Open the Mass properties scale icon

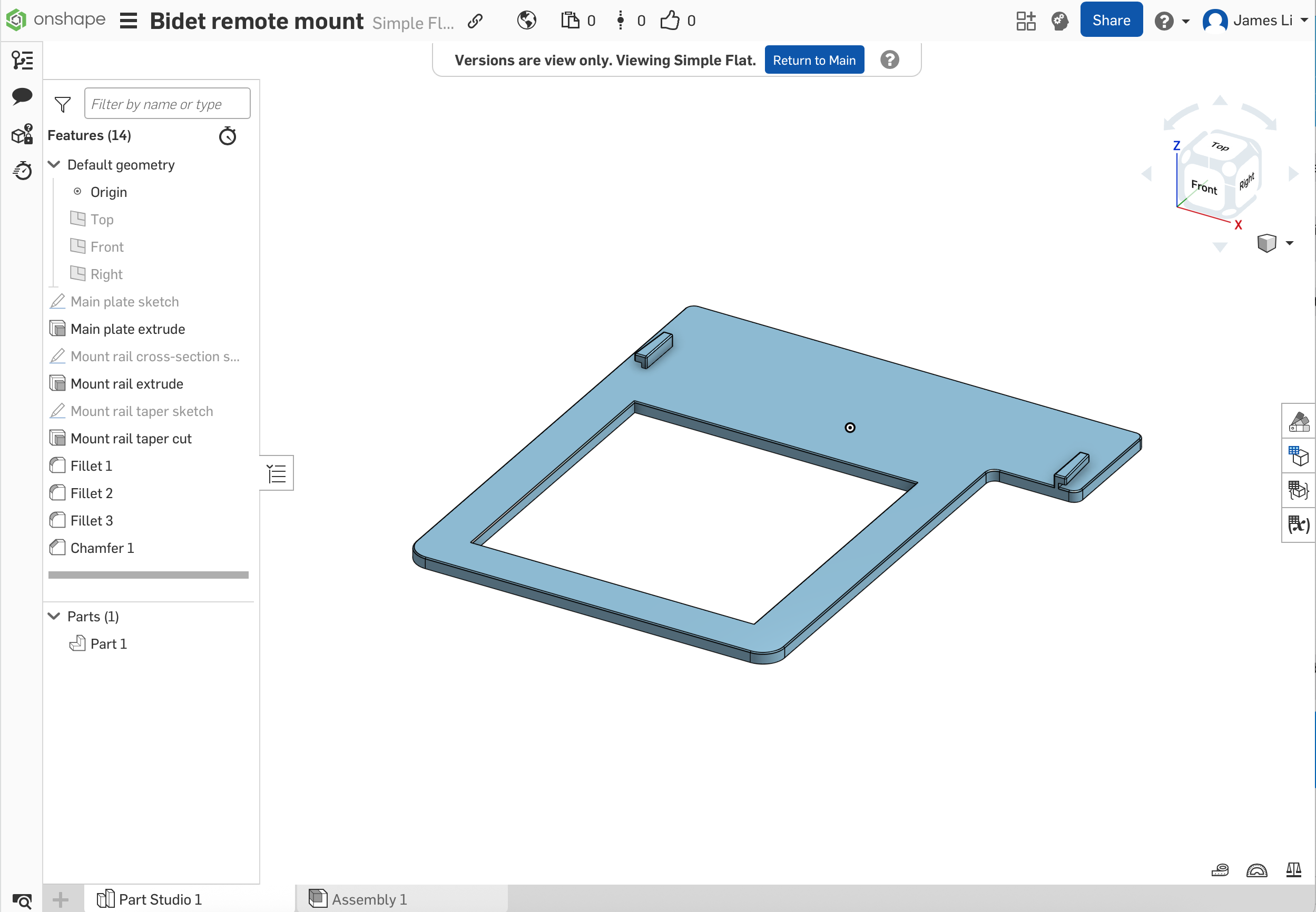(1293, 870)
